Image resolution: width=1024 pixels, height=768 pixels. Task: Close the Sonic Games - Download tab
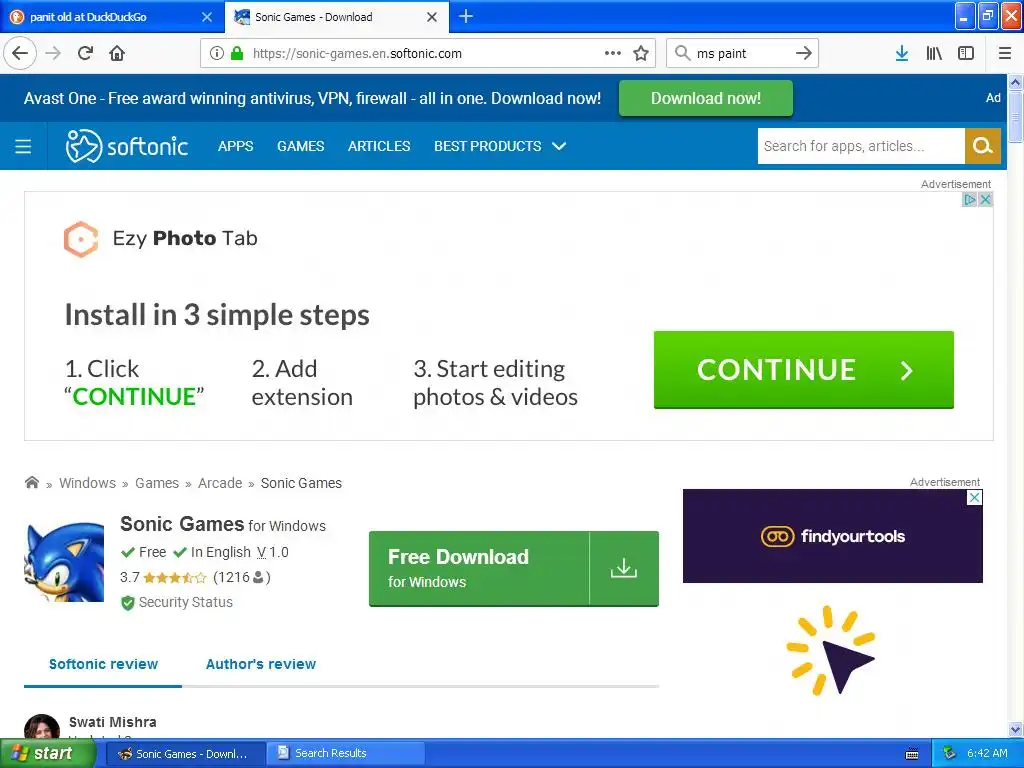(x=432, y=17)
